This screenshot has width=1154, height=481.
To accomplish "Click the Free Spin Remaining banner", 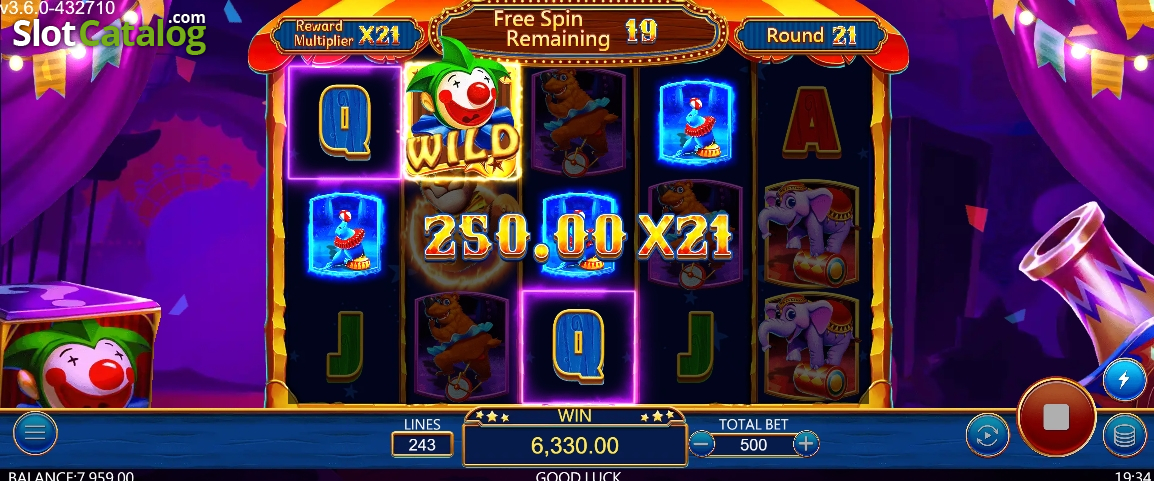I will [x=579, y=29].
